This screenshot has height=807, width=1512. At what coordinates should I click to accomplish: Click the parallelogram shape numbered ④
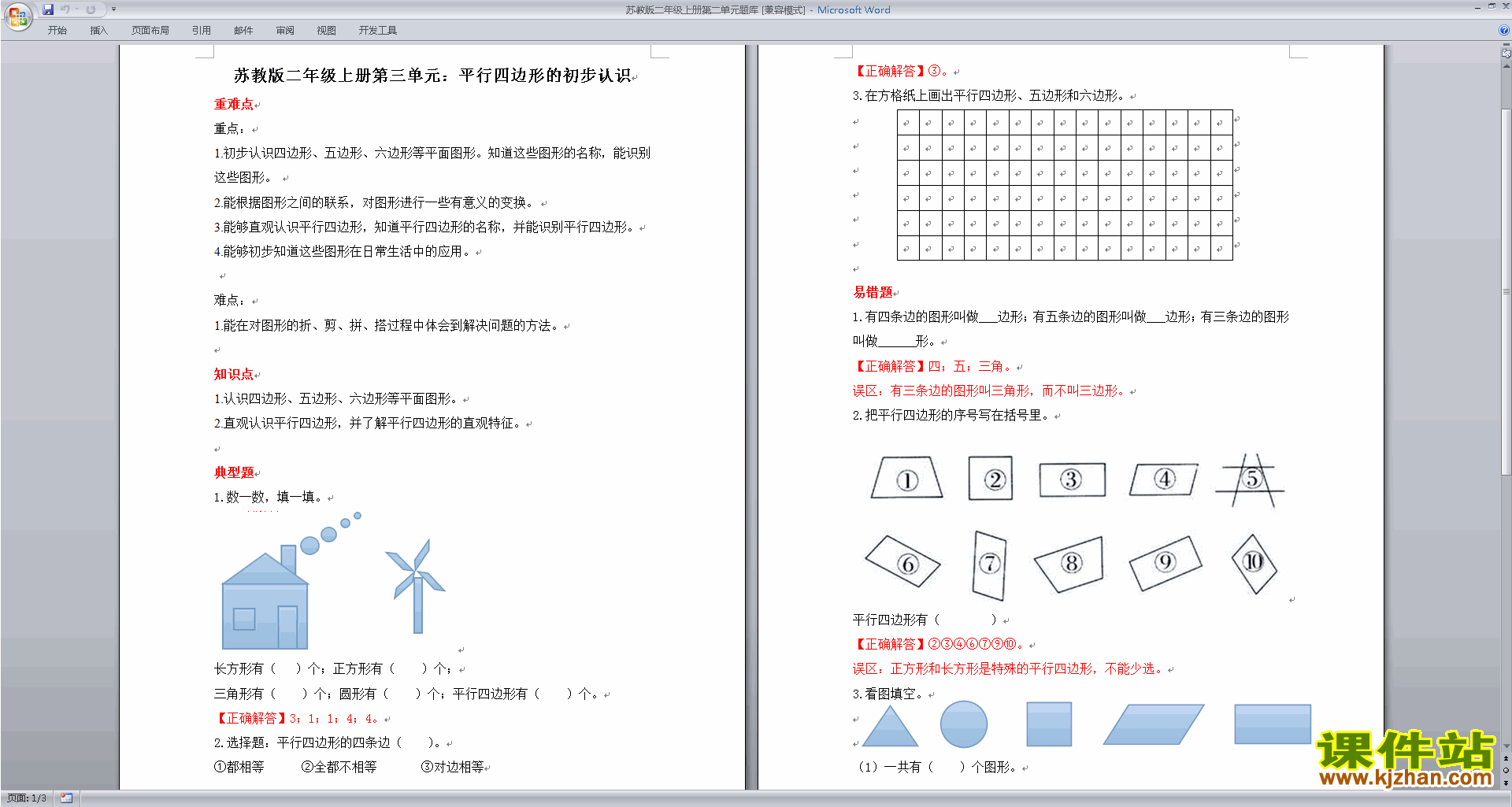coord(1164,479)
